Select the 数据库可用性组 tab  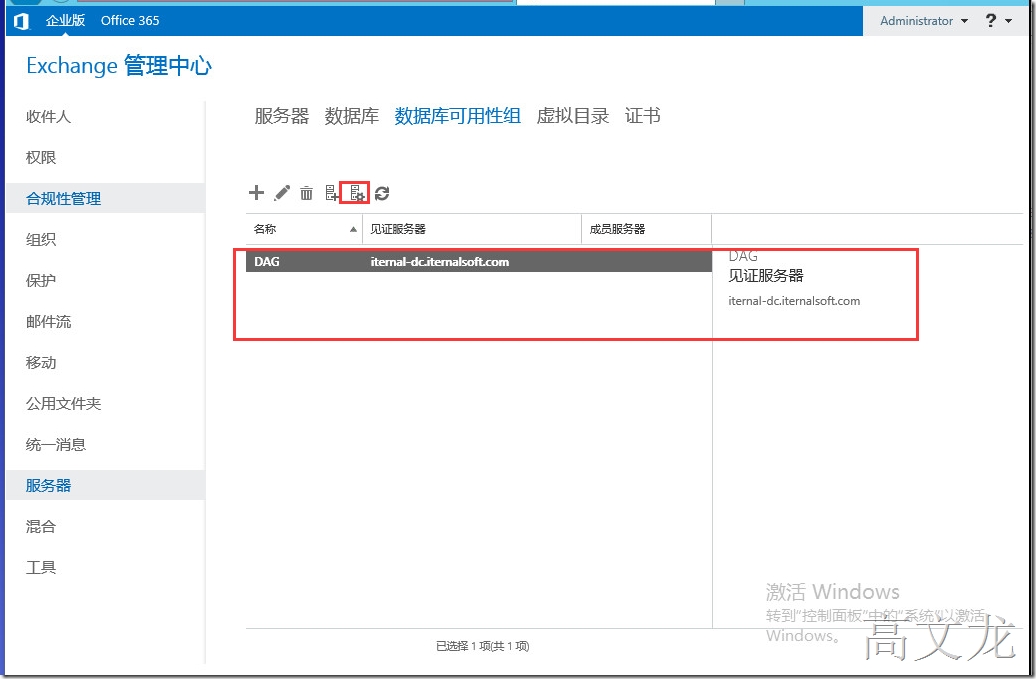coord(457,116)
